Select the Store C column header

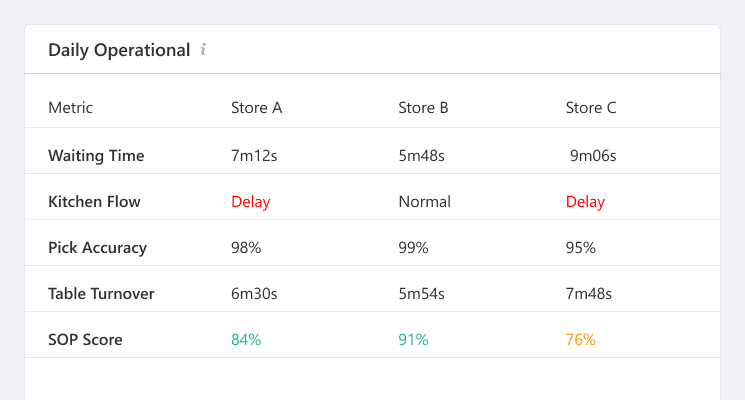point(591,108)
